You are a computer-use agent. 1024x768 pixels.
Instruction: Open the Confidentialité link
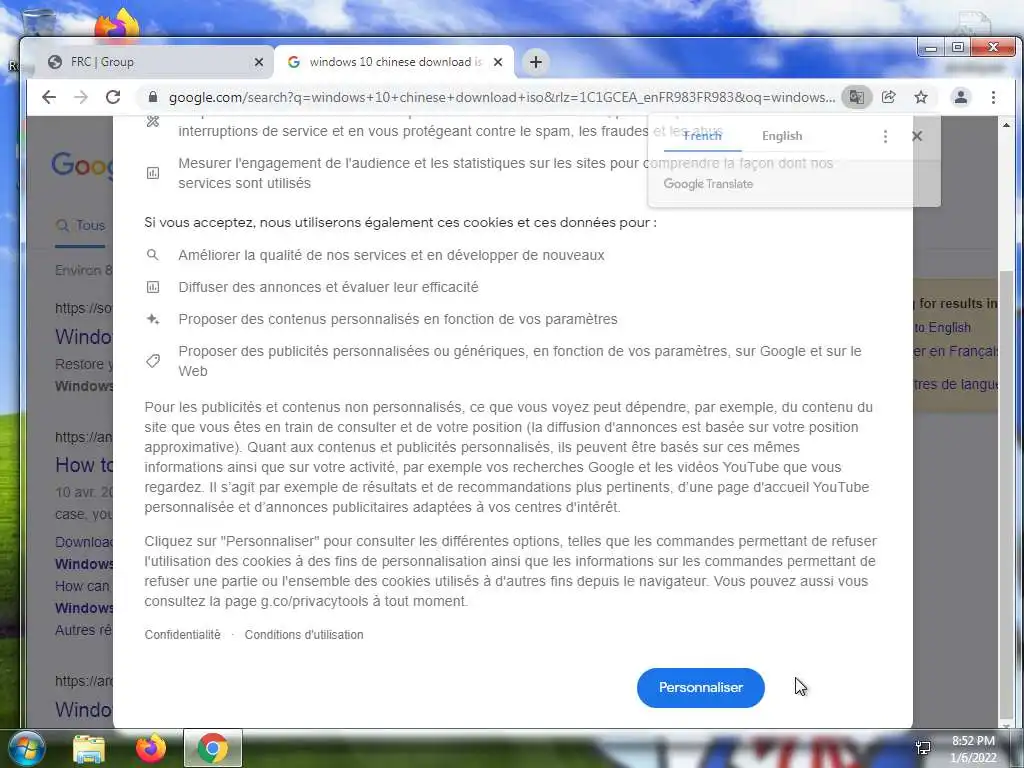182,635
